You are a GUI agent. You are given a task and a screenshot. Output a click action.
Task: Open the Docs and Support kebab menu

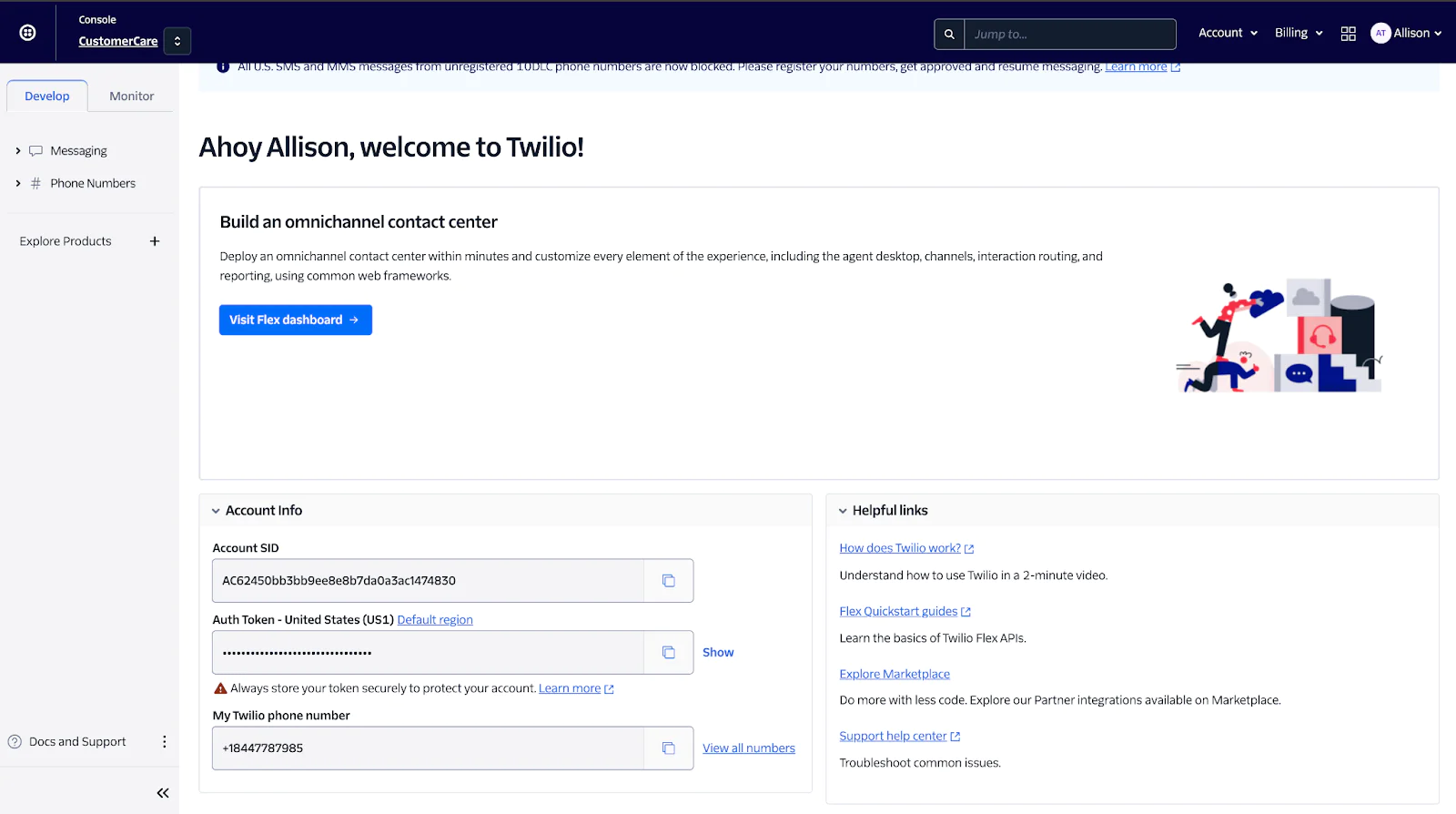tap(164, 741)
